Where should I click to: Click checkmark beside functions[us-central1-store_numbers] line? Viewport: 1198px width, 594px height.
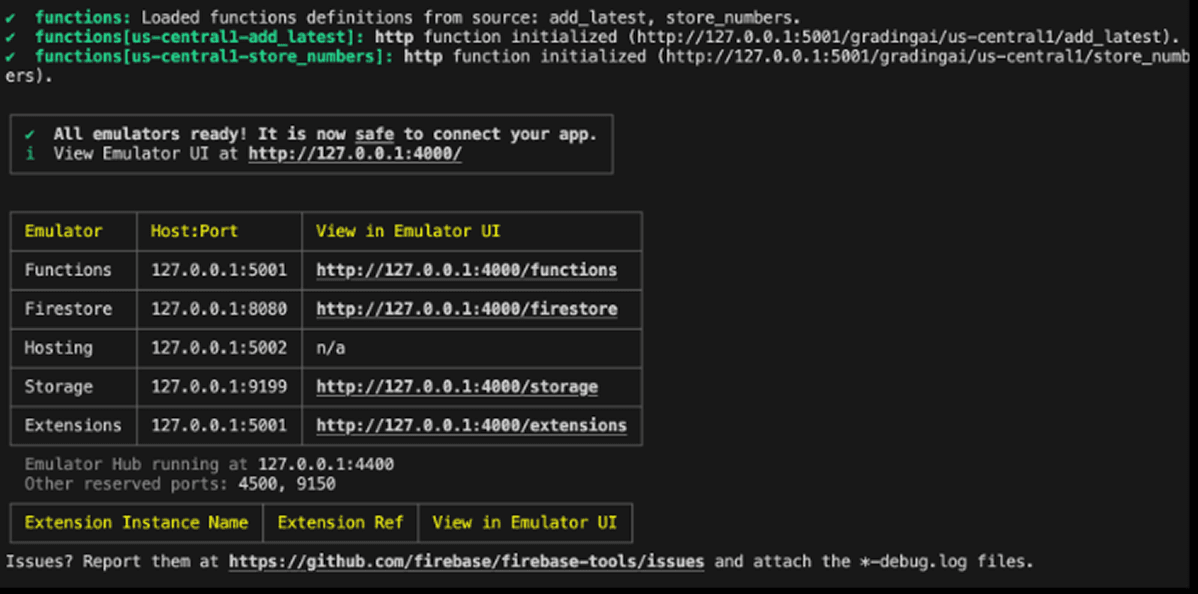10,57
